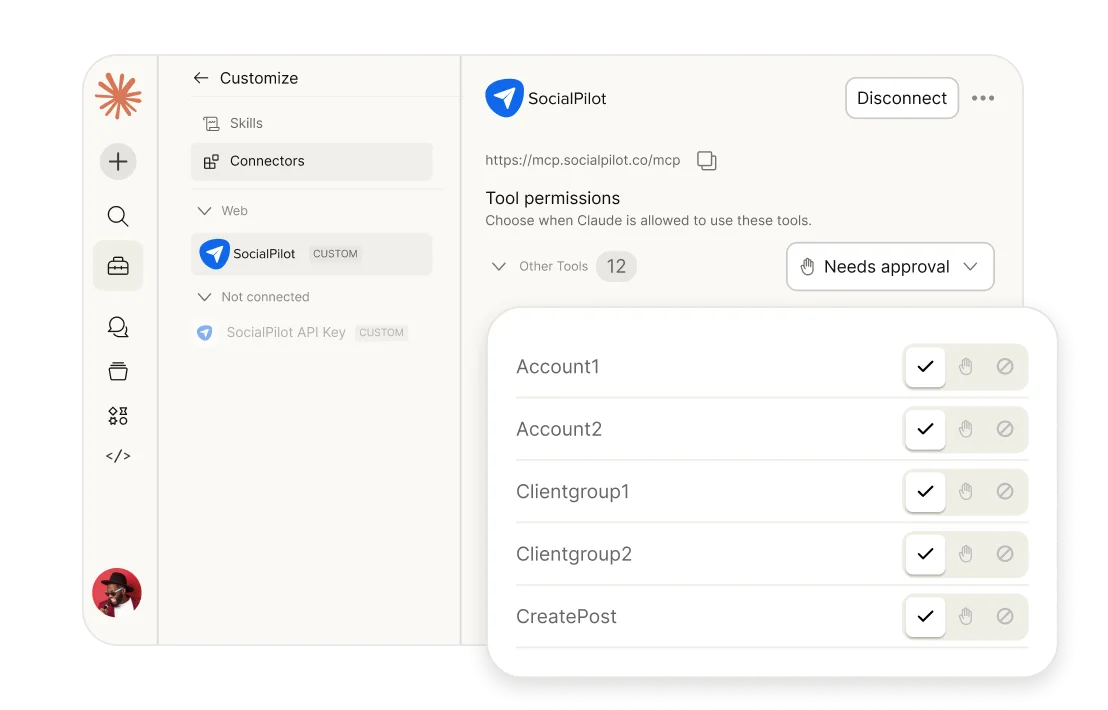The height and width of the screenshot is (710, 1108).
Task: Set Clientgroup2 to needs approval hand
Action: point(965,554)
